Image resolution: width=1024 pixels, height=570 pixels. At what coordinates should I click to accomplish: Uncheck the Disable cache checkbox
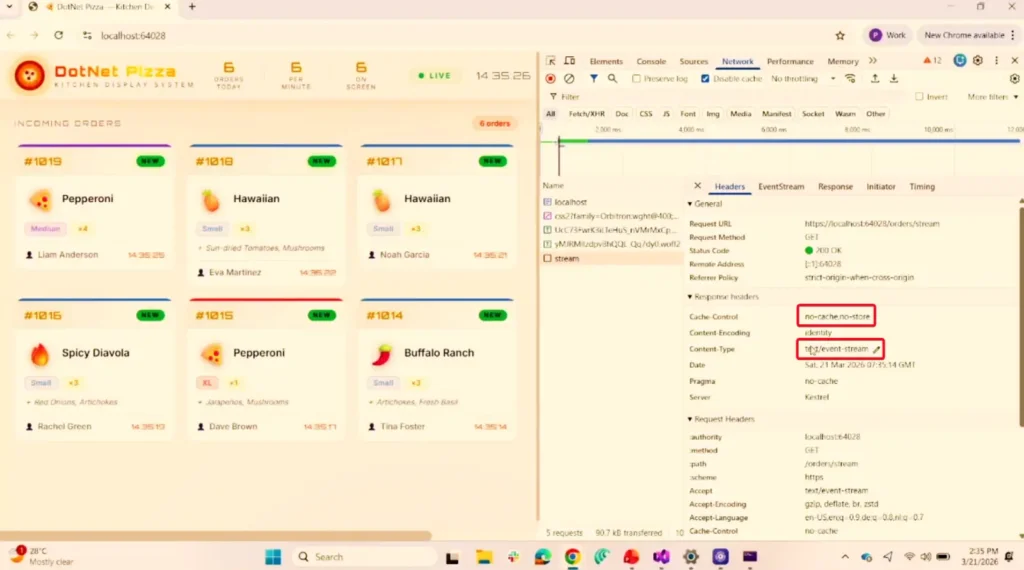tap(705, 79)
